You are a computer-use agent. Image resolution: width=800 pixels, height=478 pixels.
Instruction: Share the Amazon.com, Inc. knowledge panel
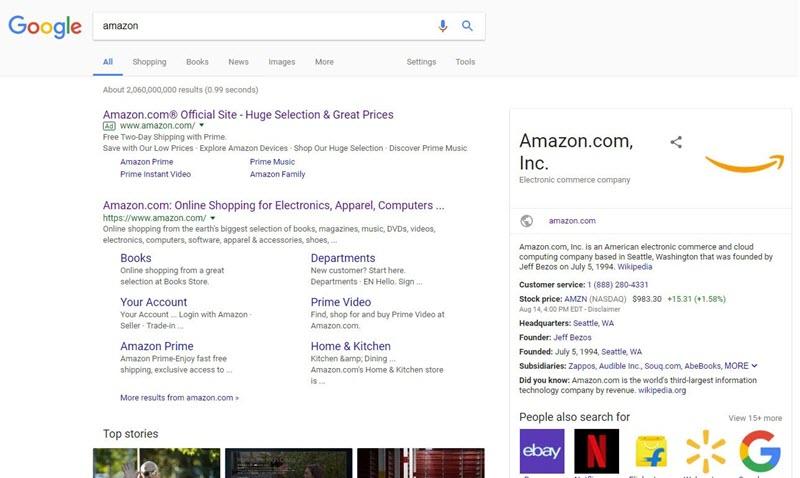click(676, 142)
